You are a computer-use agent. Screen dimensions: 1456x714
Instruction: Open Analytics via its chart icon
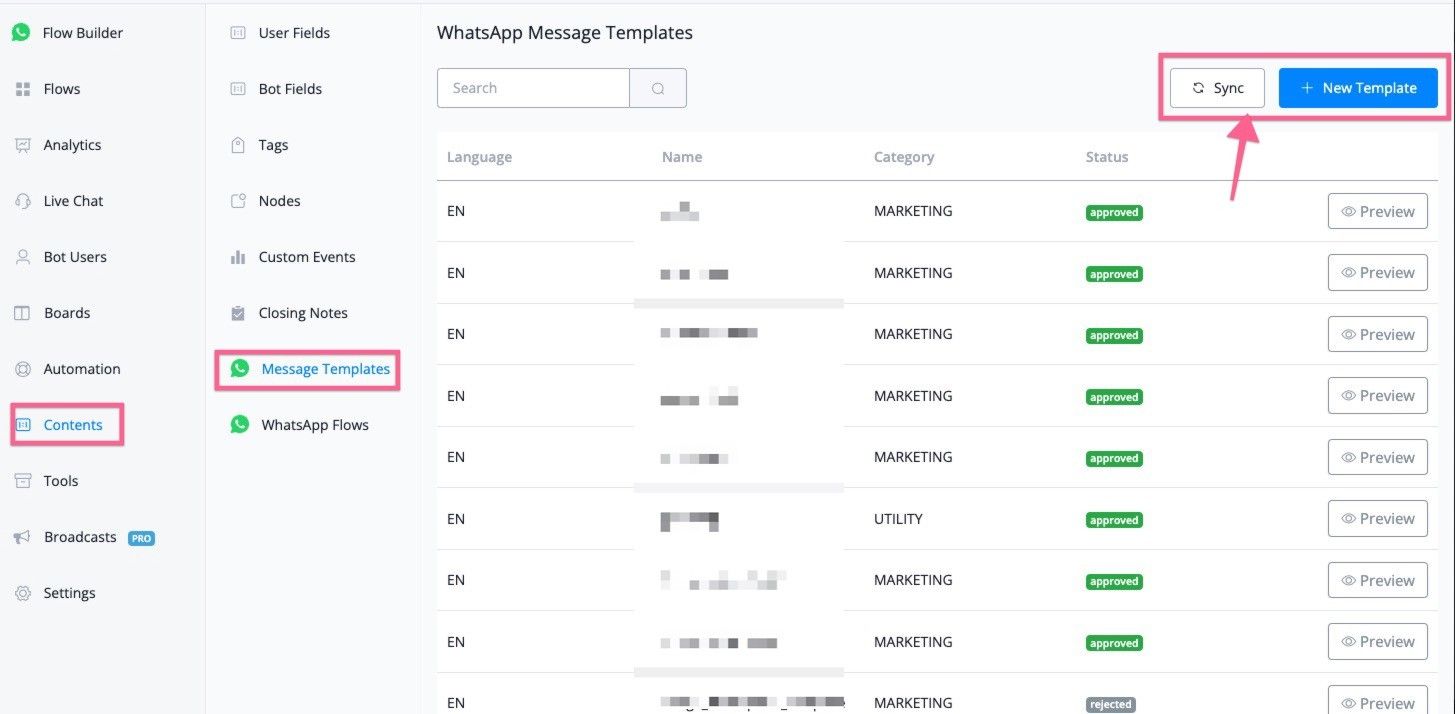[23, 145]
